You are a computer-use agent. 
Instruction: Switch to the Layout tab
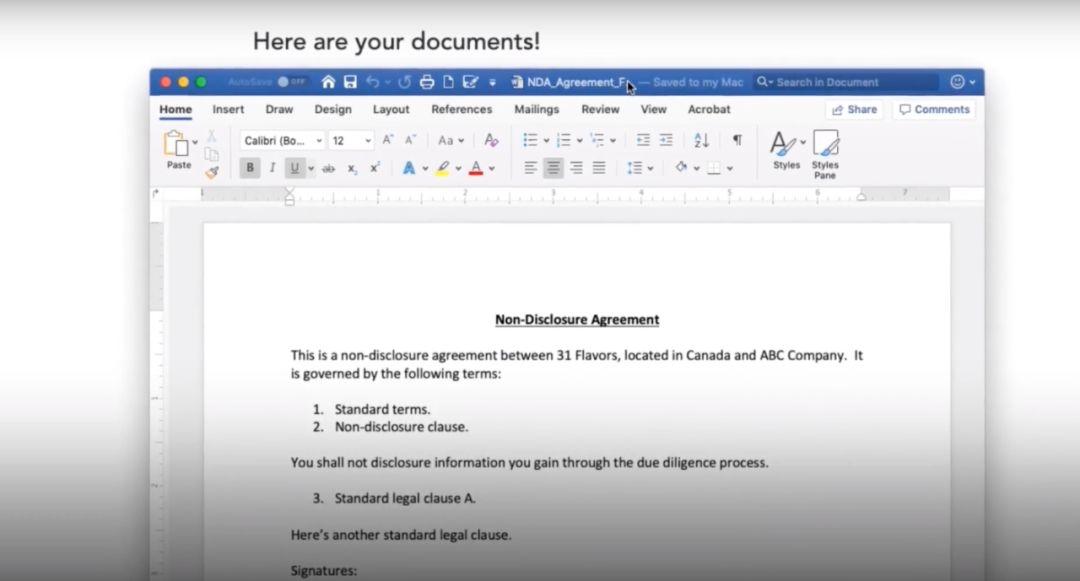tap(391, 109)
